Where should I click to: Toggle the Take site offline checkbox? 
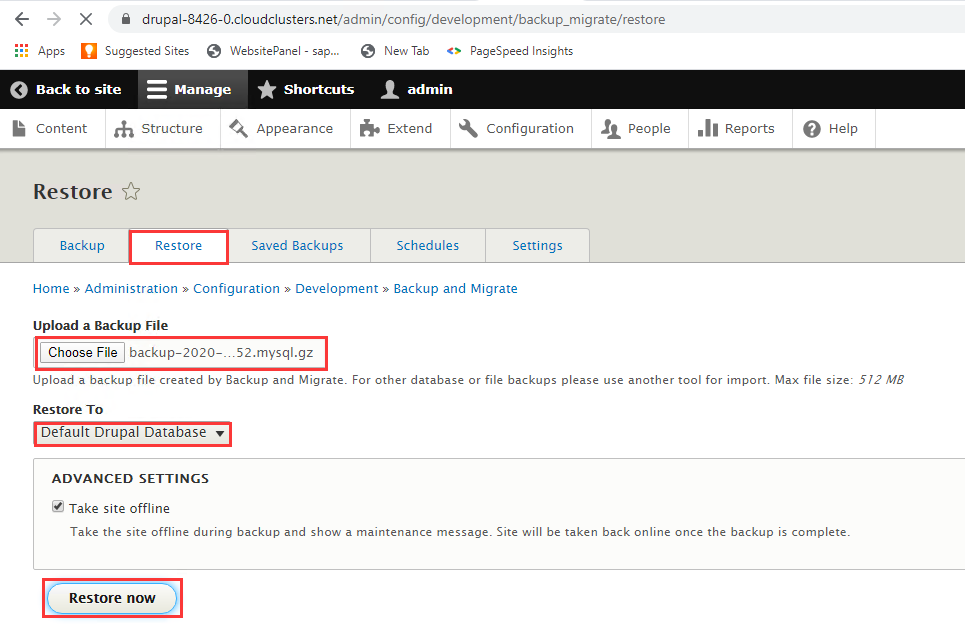(58, 508)
